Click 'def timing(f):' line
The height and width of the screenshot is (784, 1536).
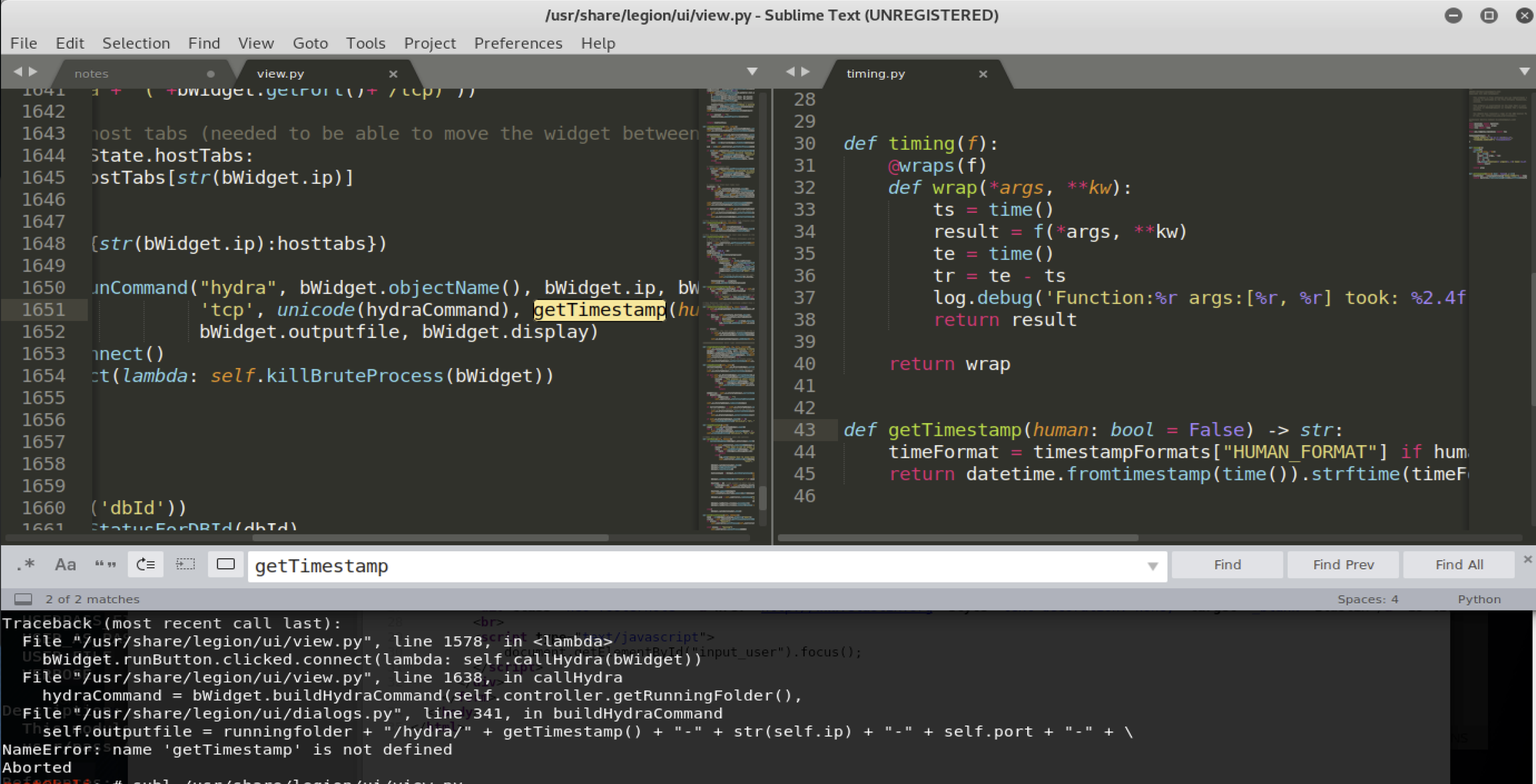click(921, 144)
